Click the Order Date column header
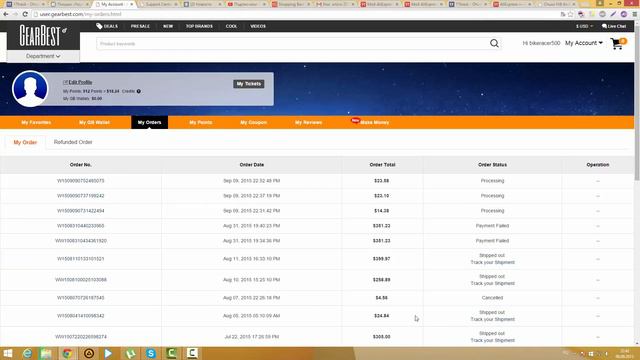Screen dimensions: 640x360 (251, 165)
